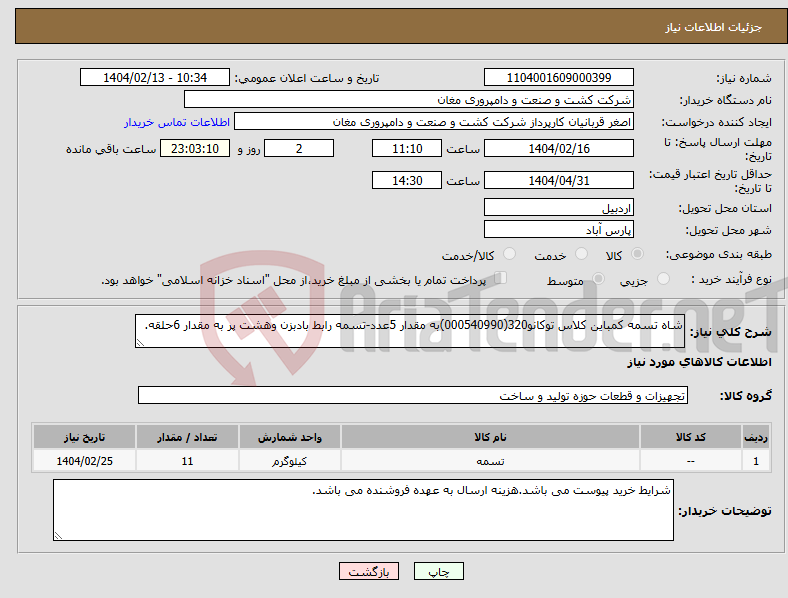
Task: Click the general description text area
Action: (410, 331)
